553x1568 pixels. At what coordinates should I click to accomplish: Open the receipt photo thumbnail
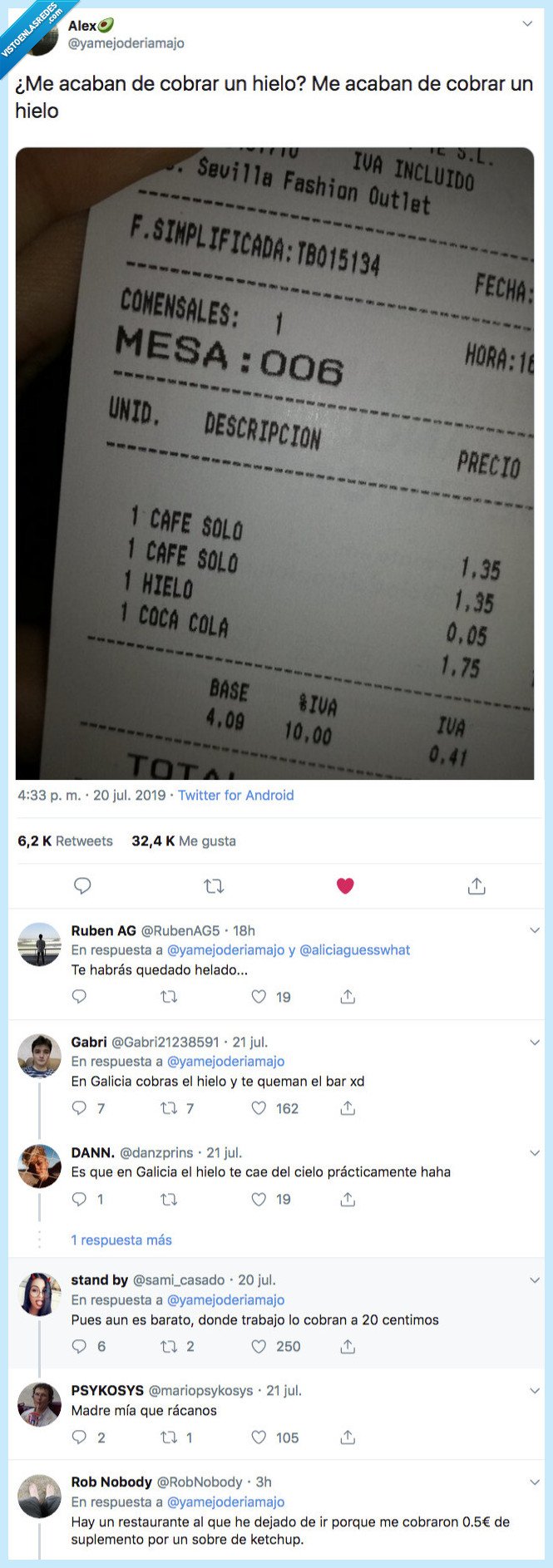tap(276, 463)
